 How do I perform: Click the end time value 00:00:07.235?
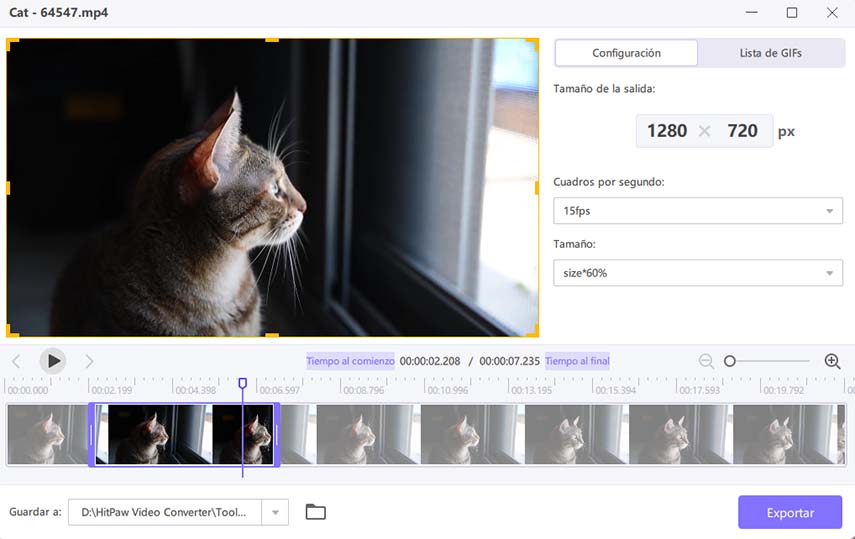pos(509,361)
